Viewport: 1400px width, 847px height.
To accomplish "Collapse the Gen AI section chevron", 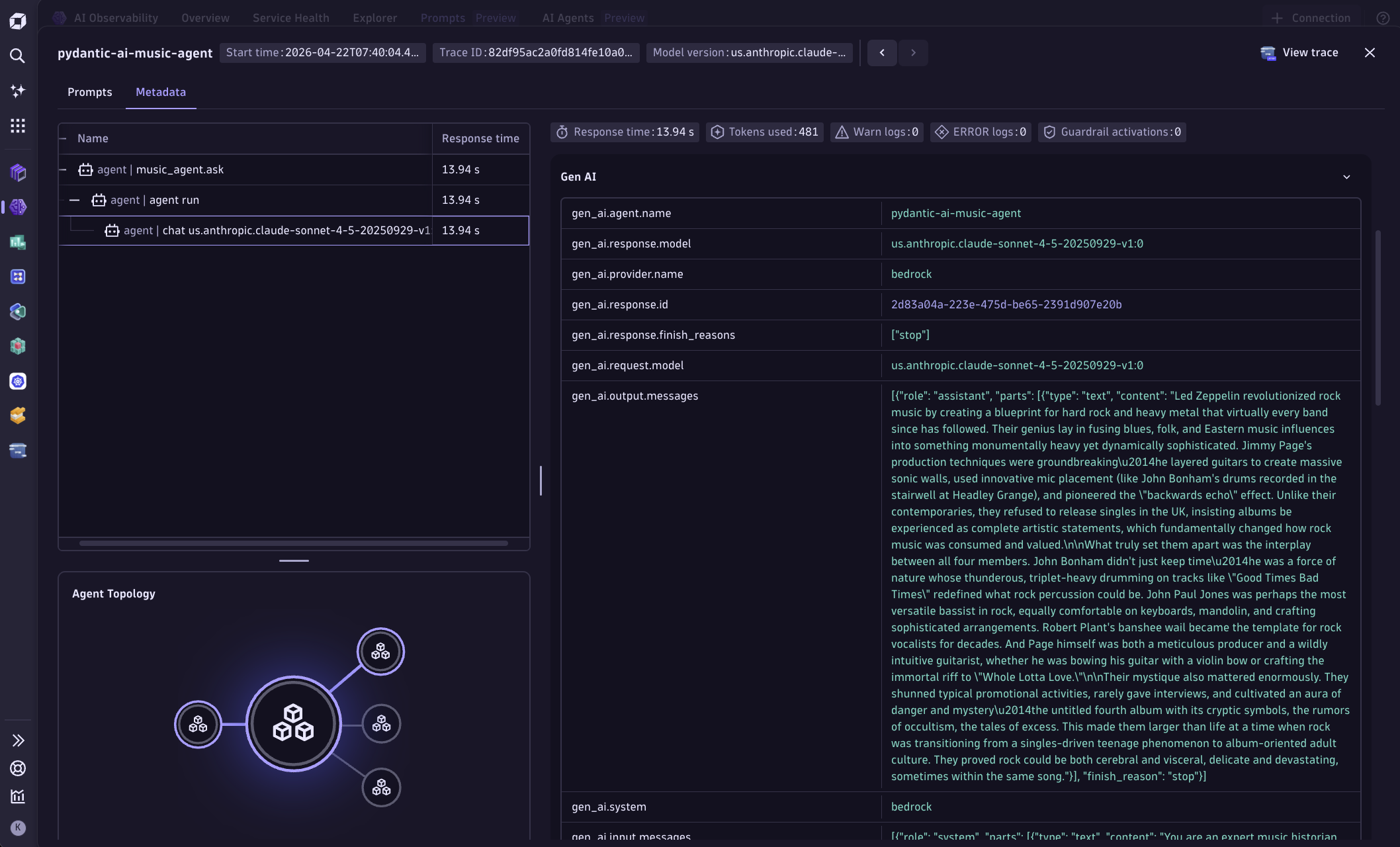I will pos(1347,177).
